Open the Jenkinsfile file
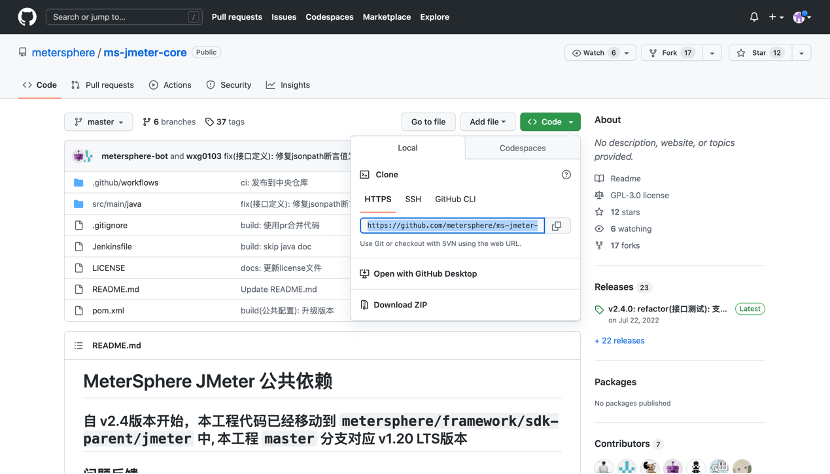The width and height of the screenshot is (830, 474). click(x=112, y=246)
